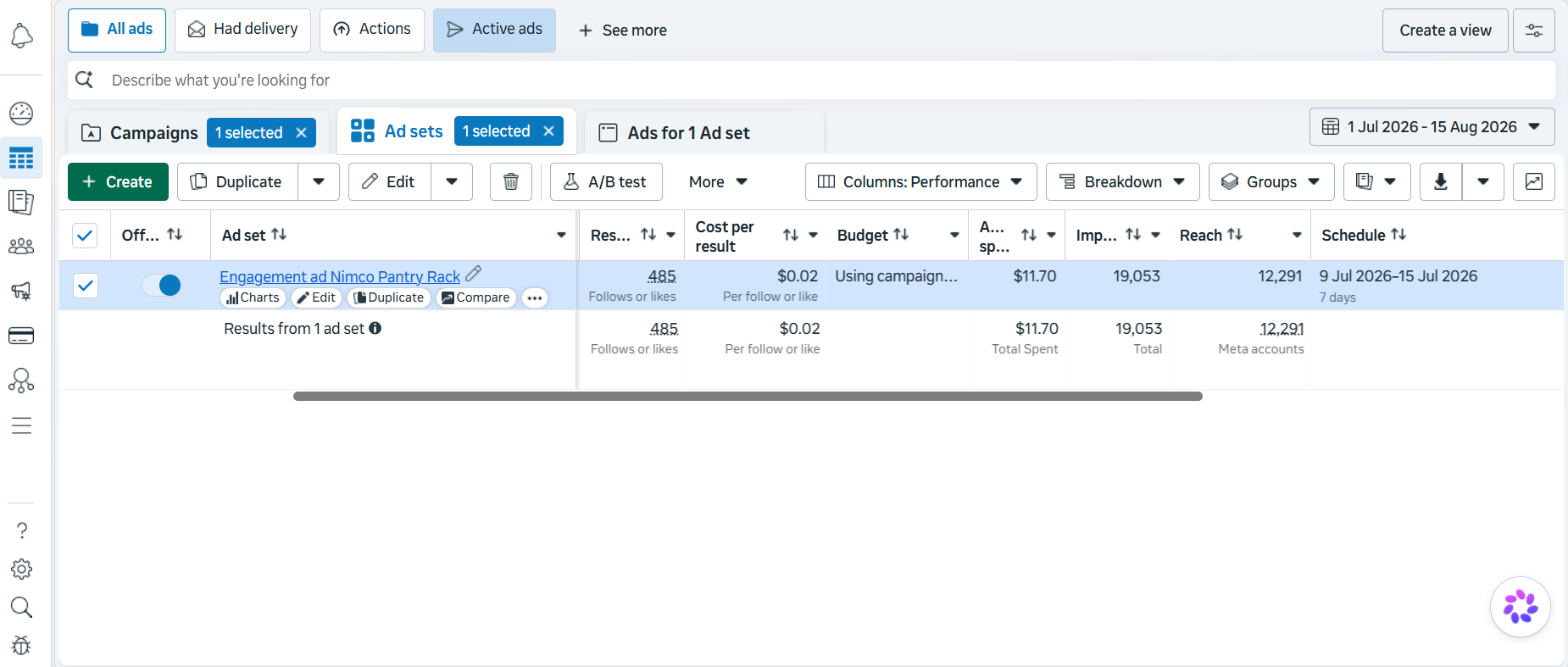Click Create a view button
The image size is (1568, 667).
coord(1445,31)
